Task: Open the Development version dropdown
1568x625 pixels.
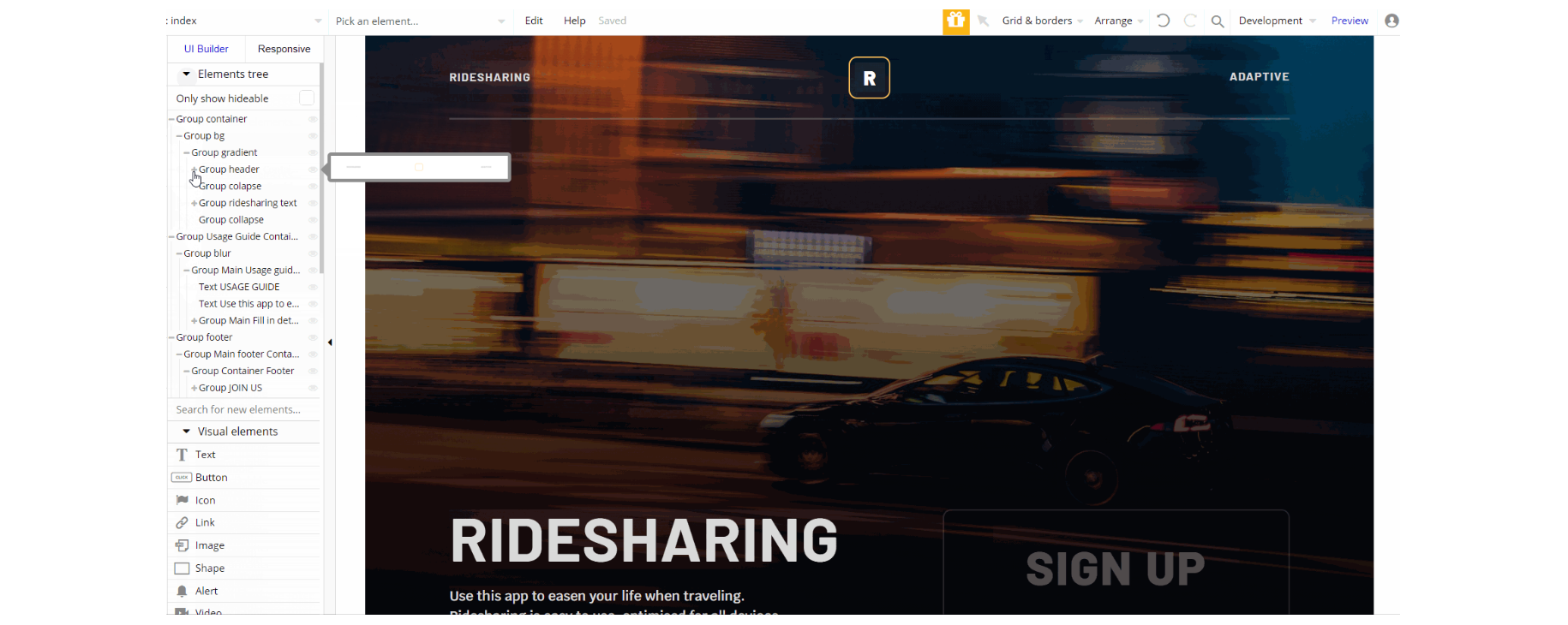Action: 1277,21
